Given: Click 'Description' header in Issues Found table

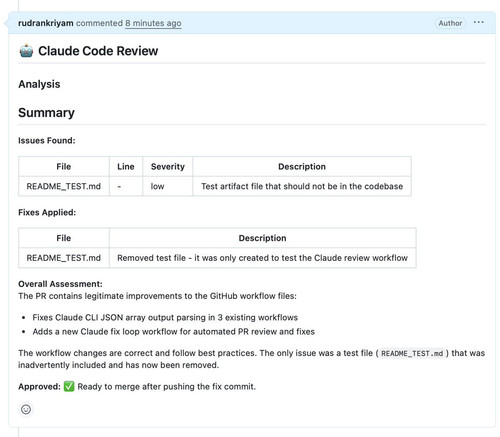Looking at the screenshot, I should [x=302, y=166].
